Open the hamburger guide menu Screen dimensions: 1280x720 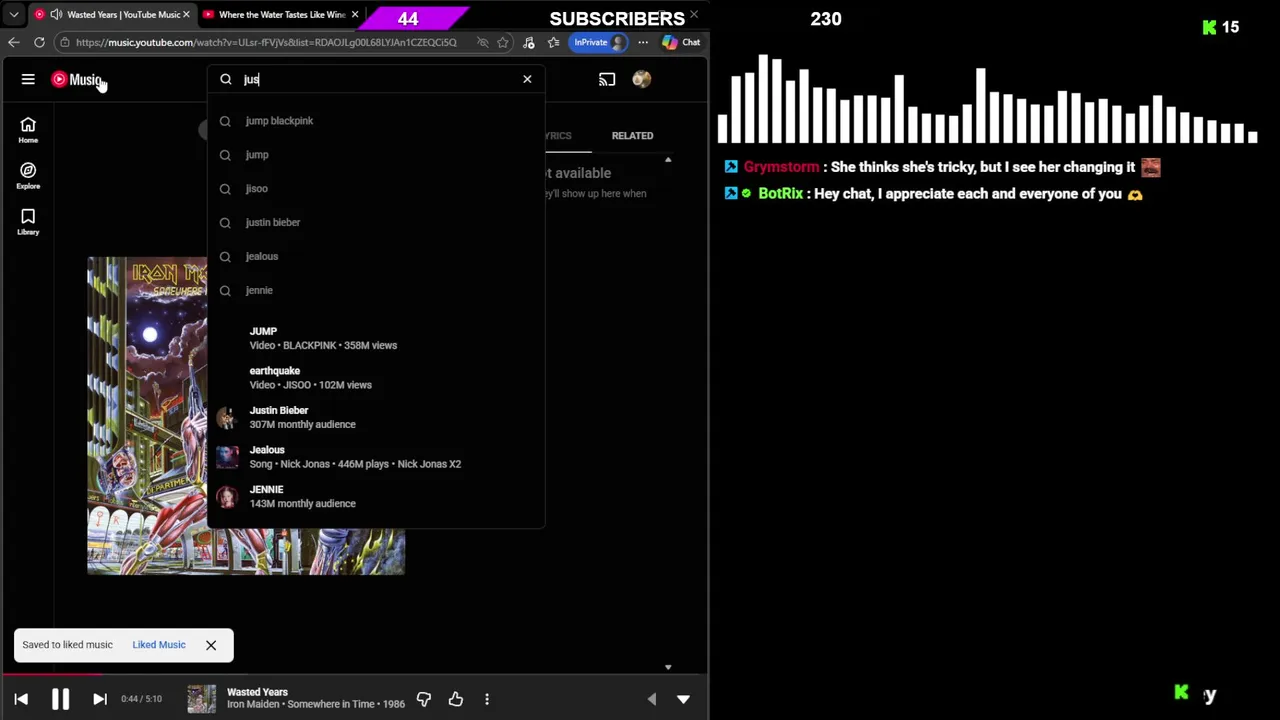click(x=28, y=79)
